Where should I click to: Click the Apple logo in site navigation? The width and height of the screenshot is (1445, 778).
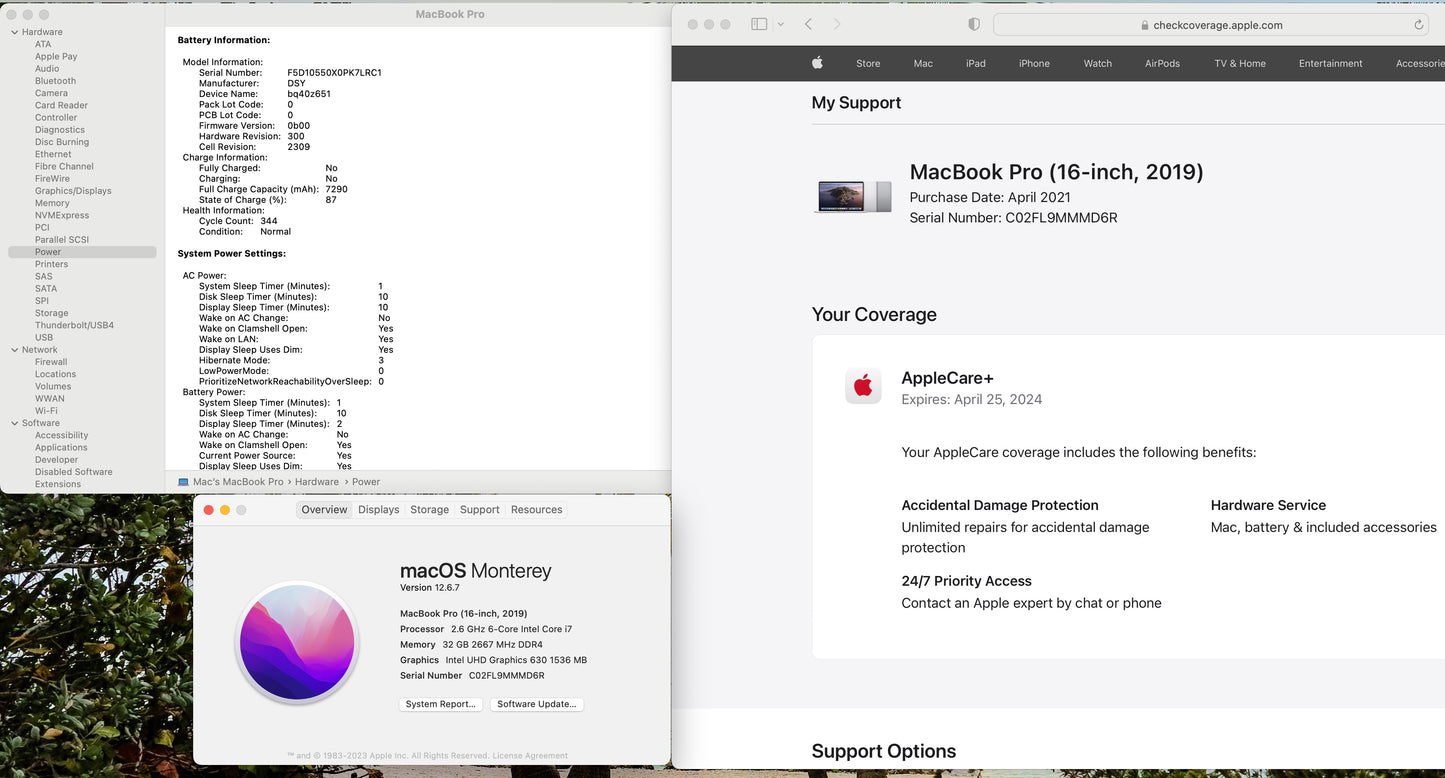coord(817,63)
